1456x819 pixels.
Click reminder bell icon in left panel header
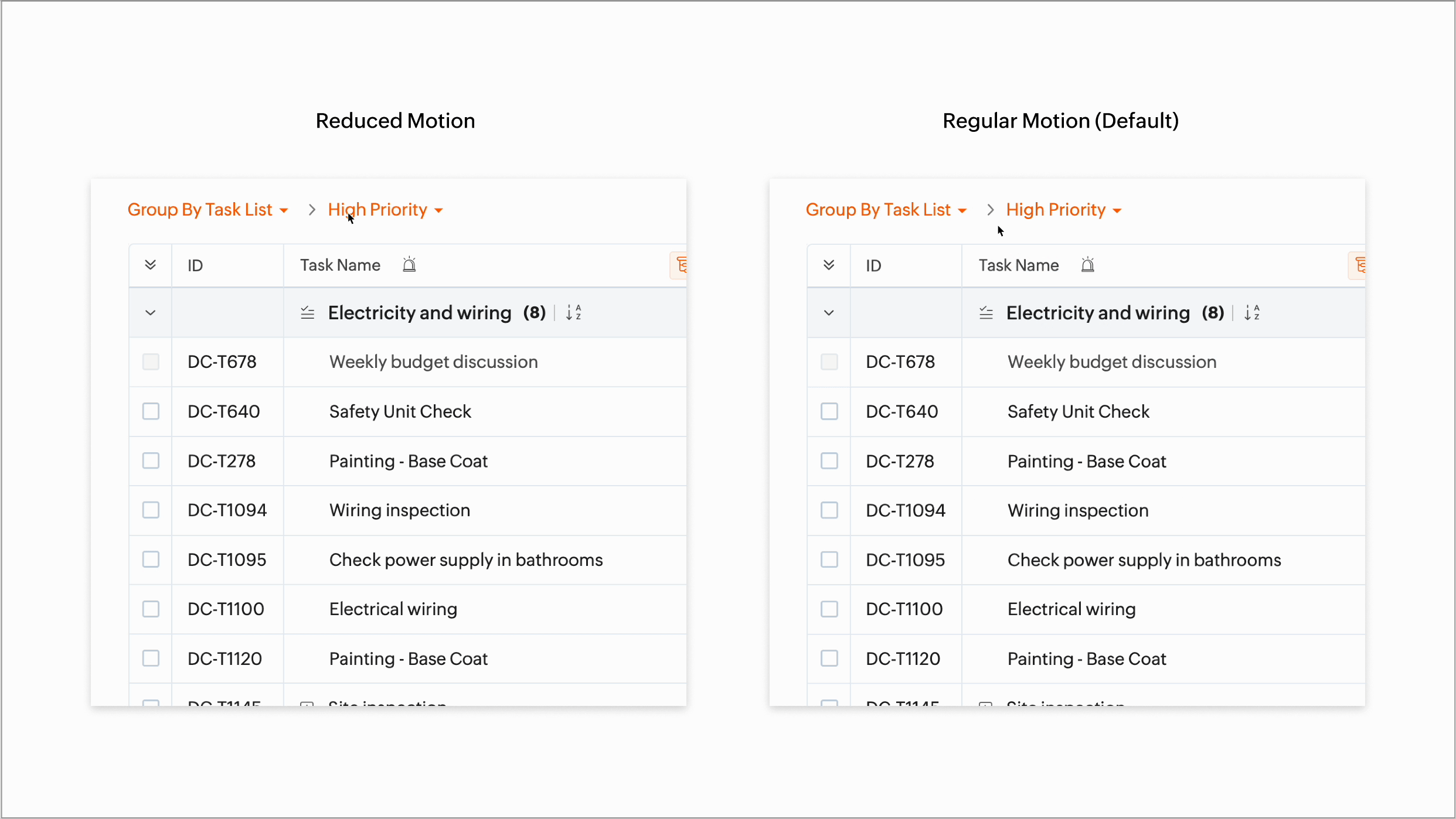coord(409,265)
